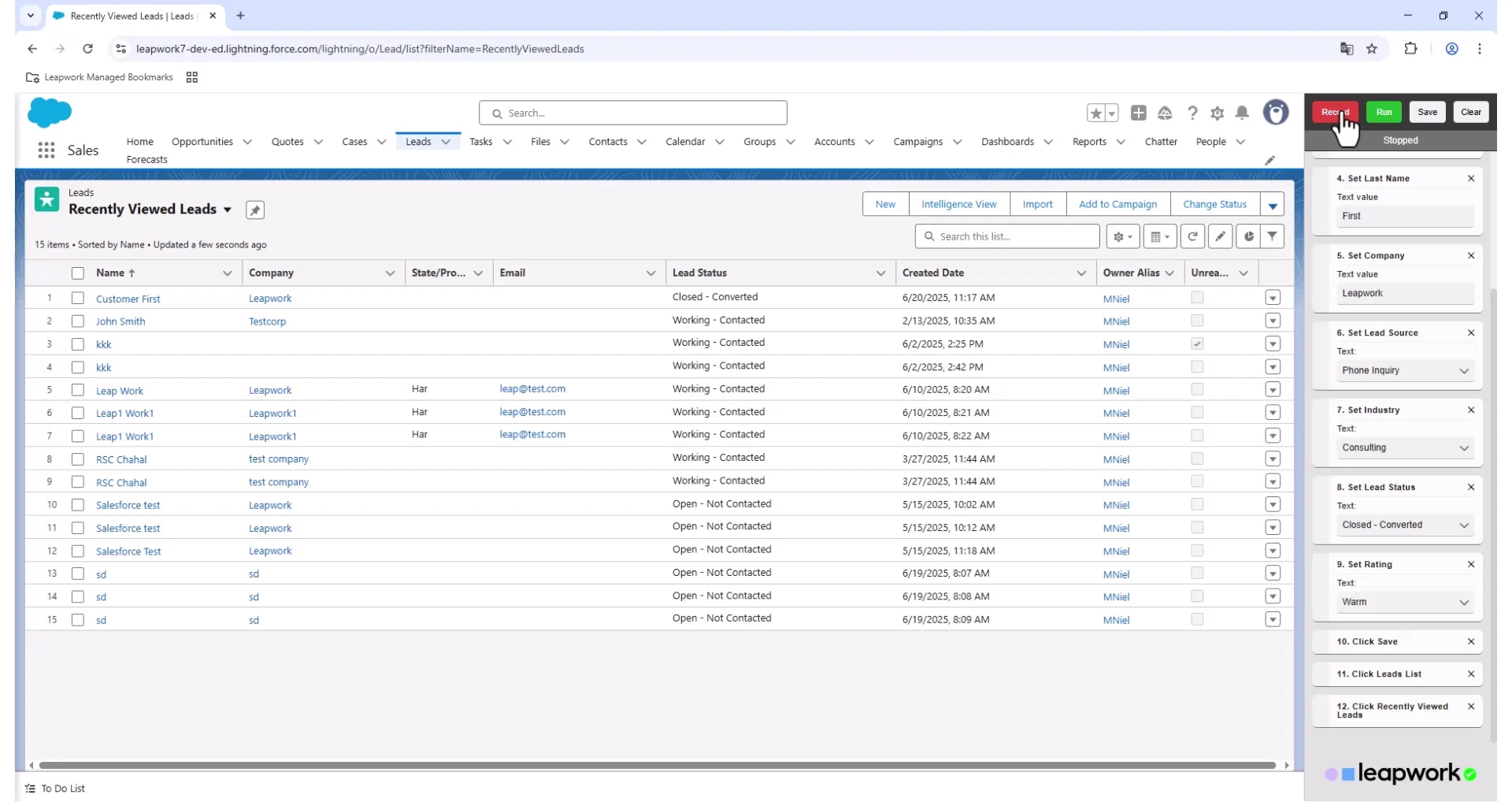This screenshot has width=1512, height=802.
Task: Click the Setup gear icon
Action: pos(1217,113)
